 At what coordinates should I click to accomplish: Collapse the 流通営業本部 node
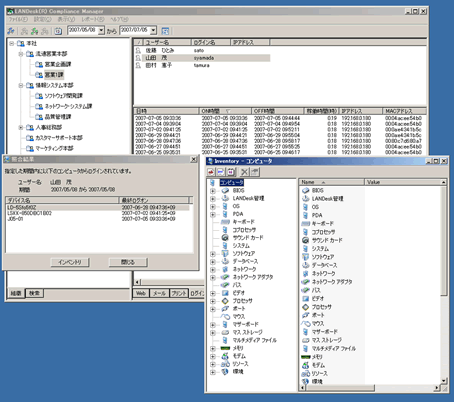pyautogui.click(x=21, y=54)
